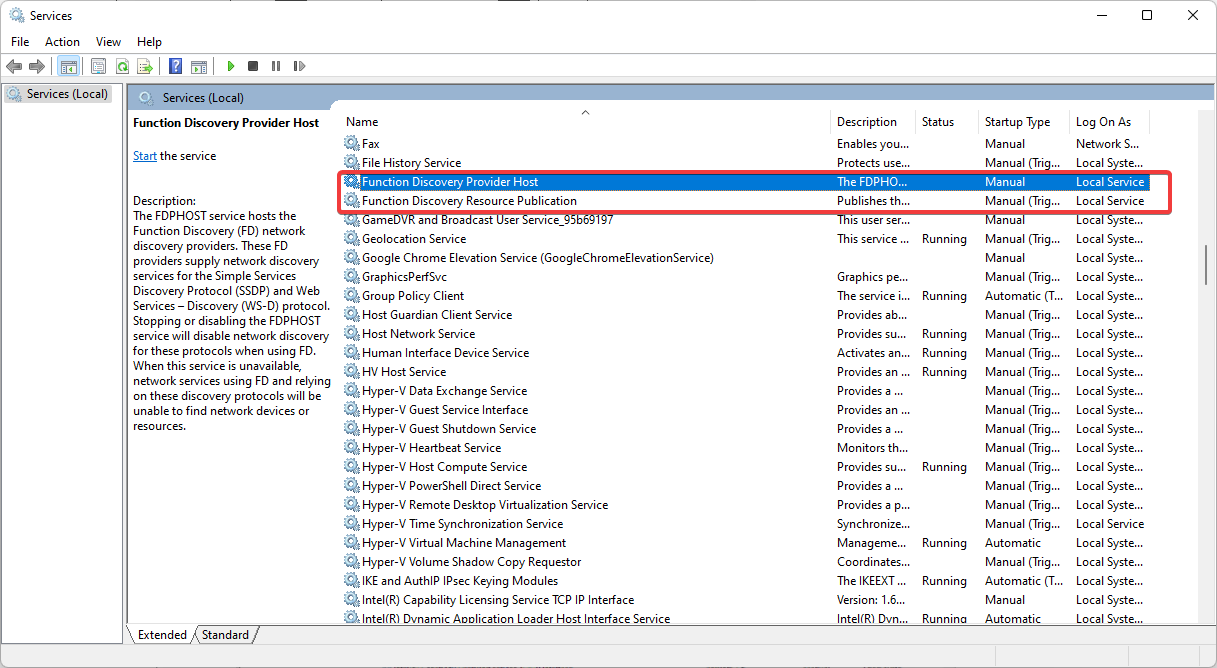Open the Action menu

(x=62, y=42)
